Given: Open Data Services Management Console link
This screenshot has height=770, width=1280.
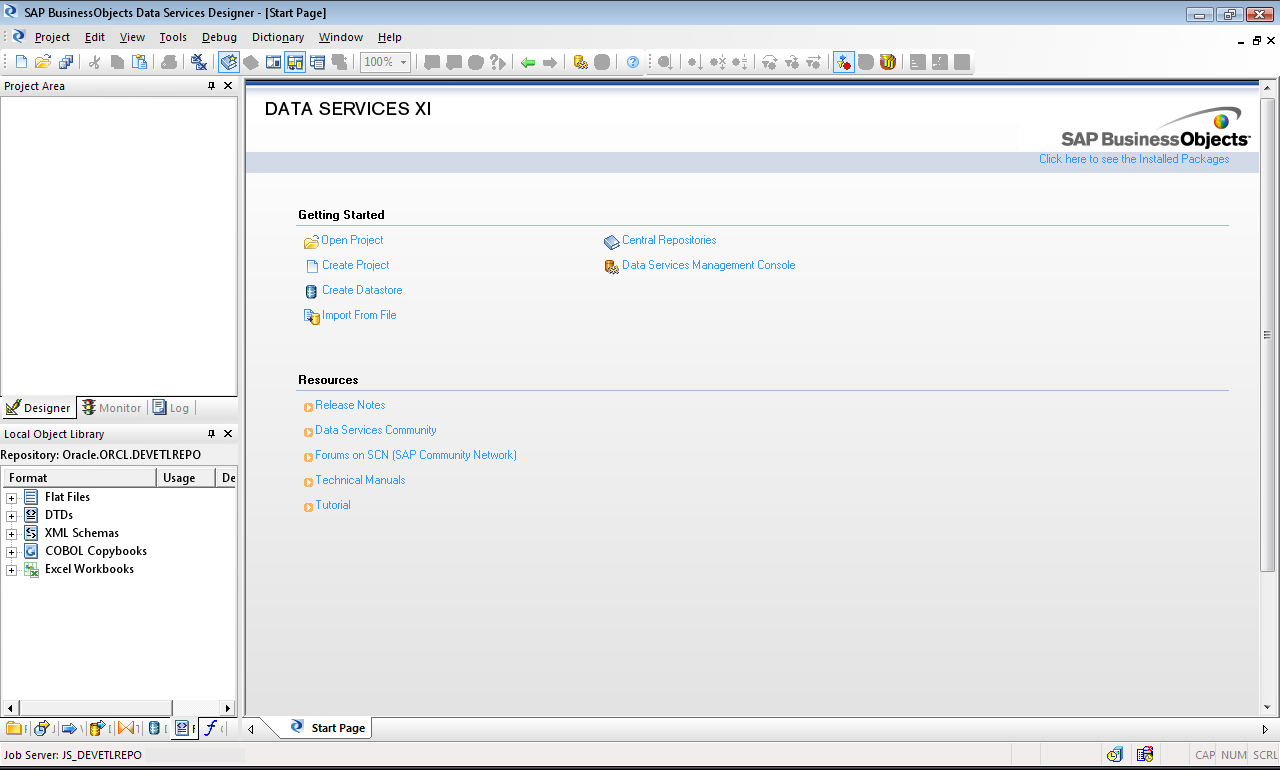Looking at the screenshot, I should click(709, 265).
